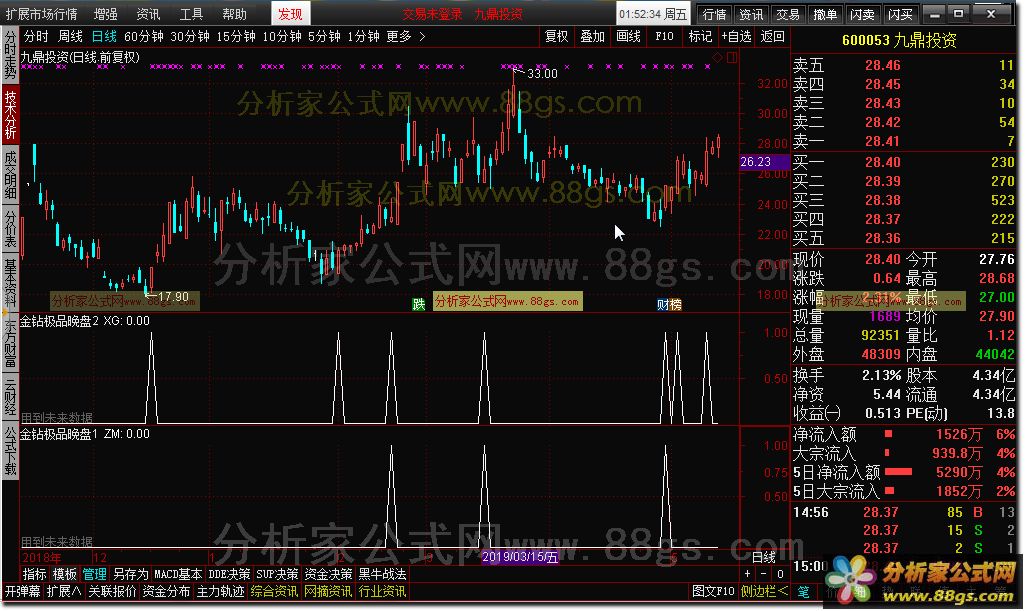Open the 工具 menu
The width and height of the screenshot is (1025, 611).
(x=191, y=14)
